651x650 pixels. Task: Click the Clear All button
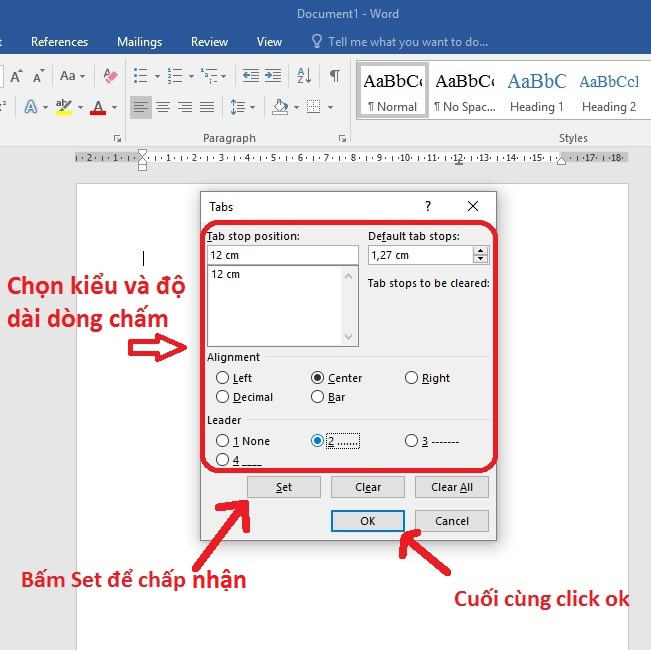pyautogui.click(x=452, y=487)
